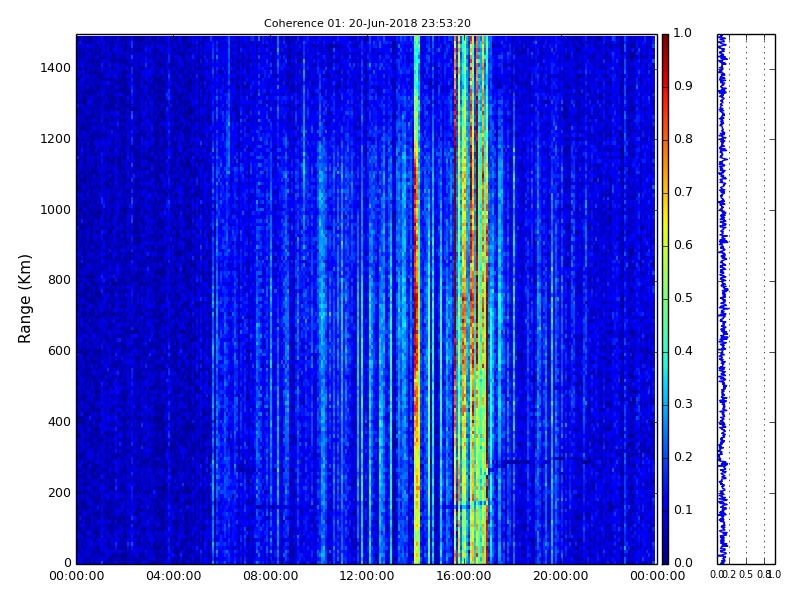800x600 pixels.
Task: Click the colorbar 0.1 label
Action: [x=683, y=510]
